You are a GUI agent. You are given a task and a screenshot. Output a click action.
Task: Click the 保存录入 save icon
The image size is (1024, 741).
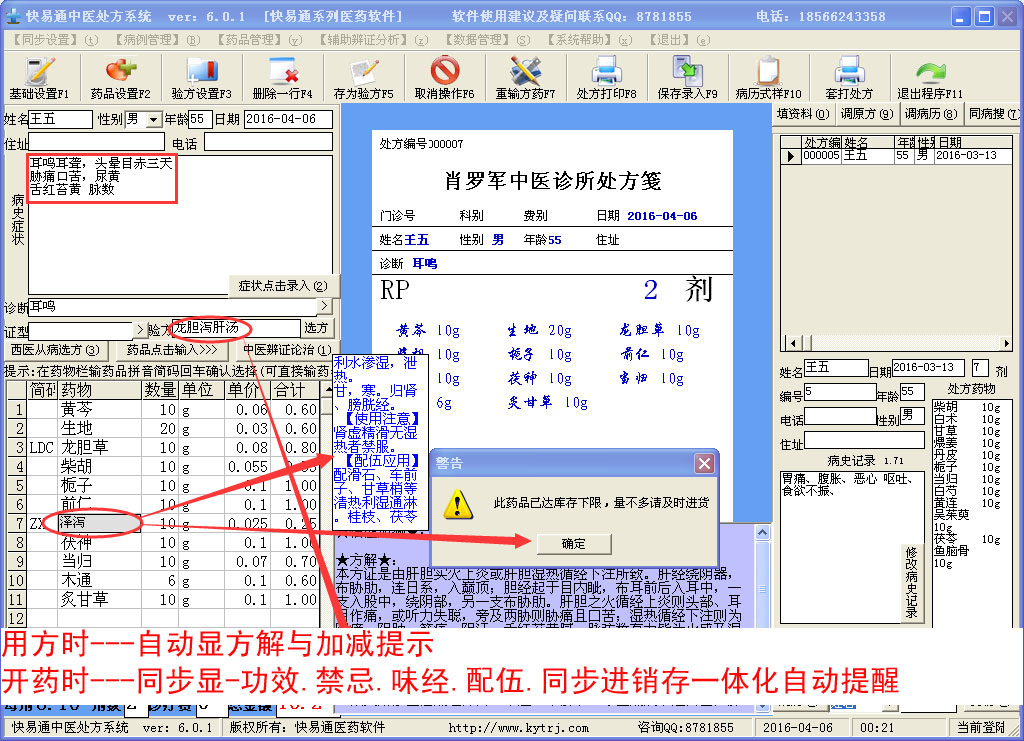click(687, 77)
